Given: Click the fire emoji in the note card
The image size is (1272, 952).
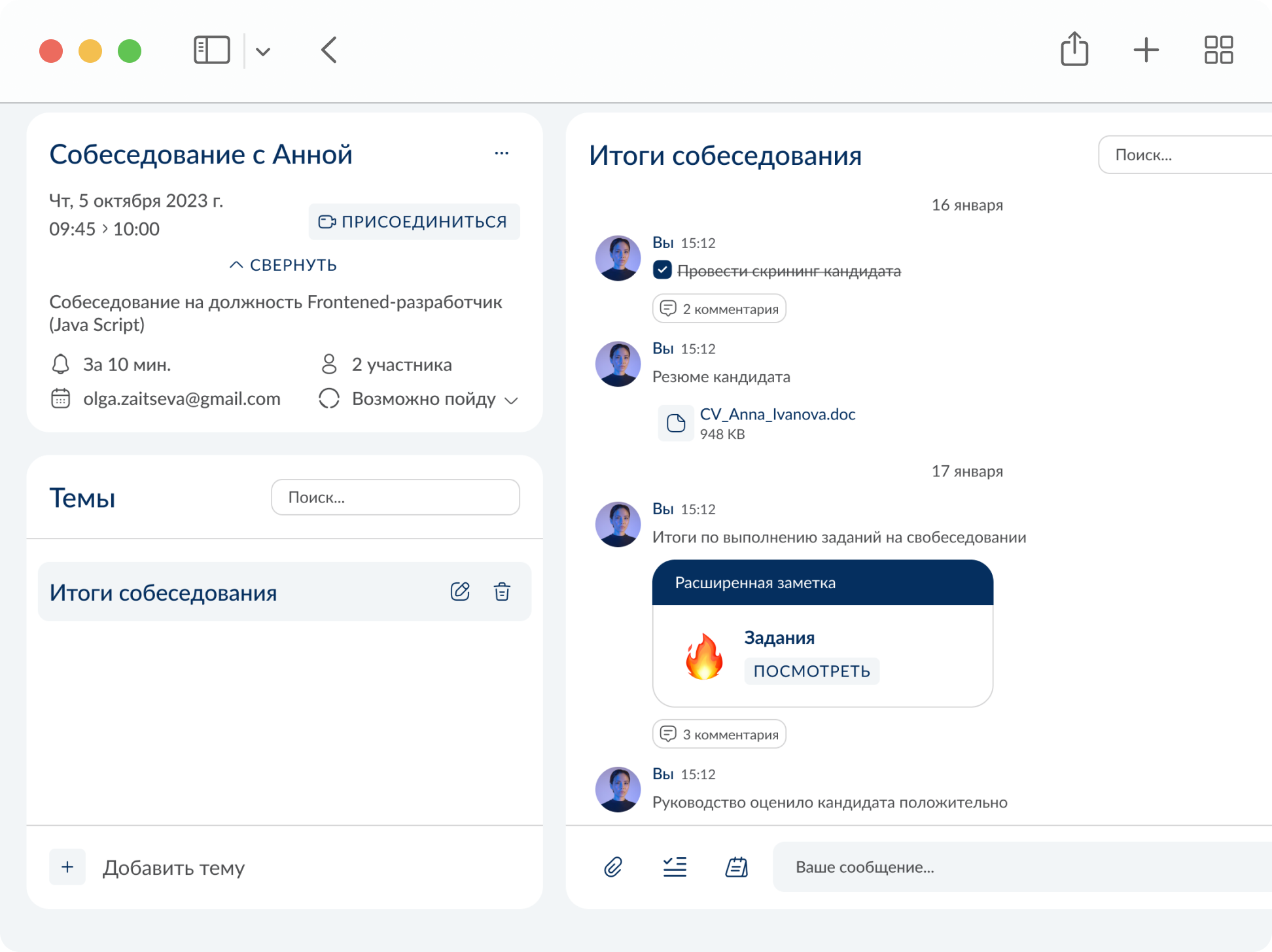Looking at the screenshot, I should (704, 657).
